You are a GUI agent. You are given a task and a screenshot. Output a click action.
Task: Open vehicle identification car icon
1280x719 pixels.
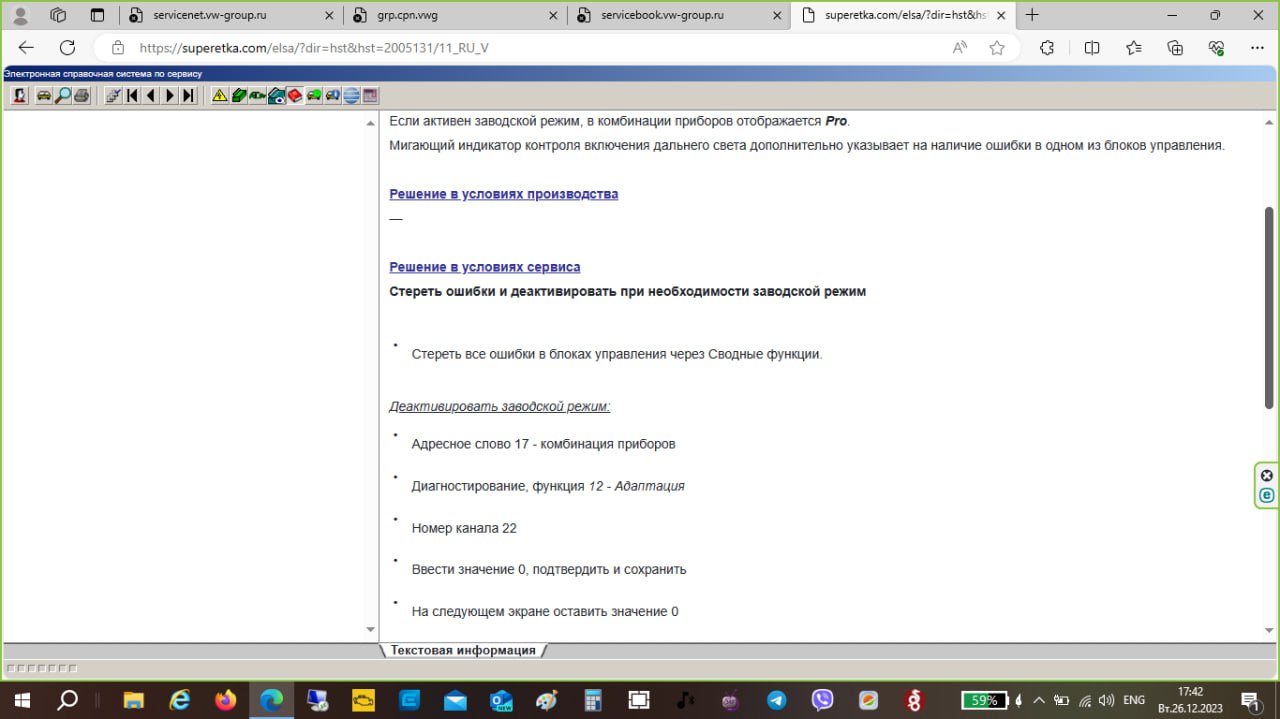tap(44, 95)
